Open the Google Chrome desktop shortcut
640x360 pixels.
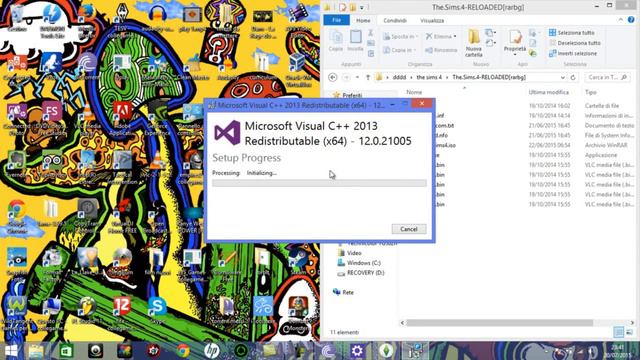[x=17, y=217]
